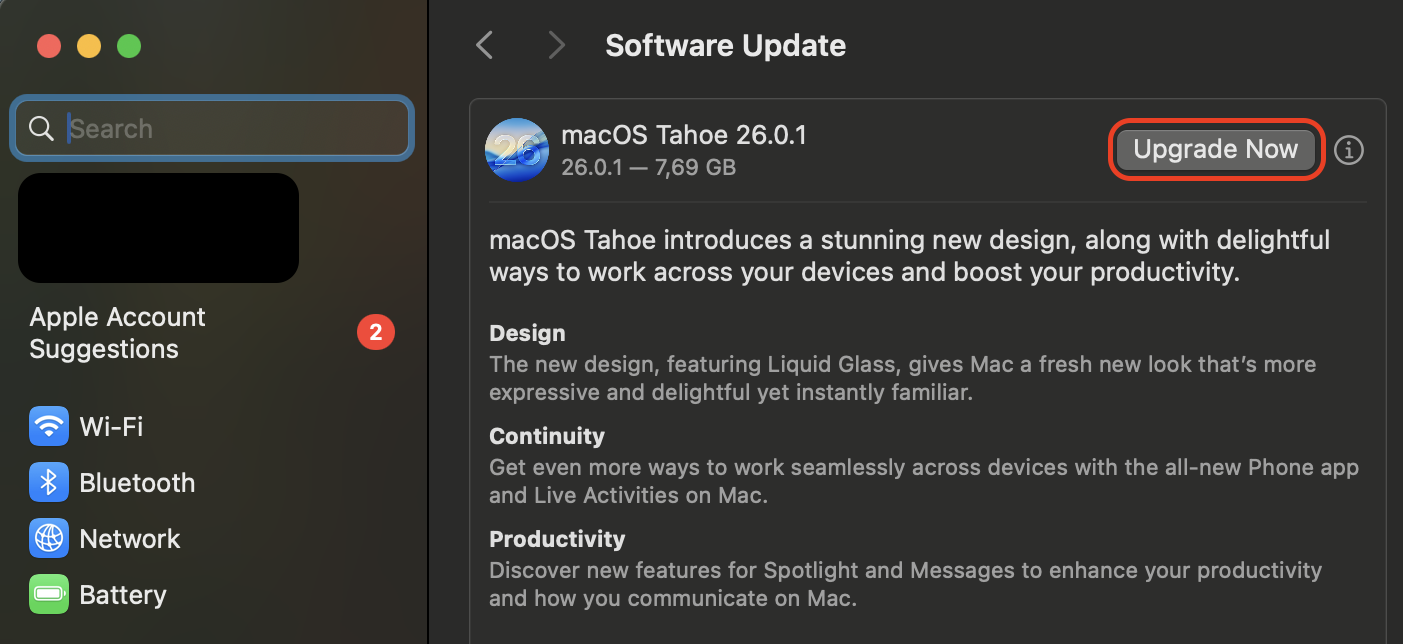Expand Apple Account Suggestions

pos(117,332)
